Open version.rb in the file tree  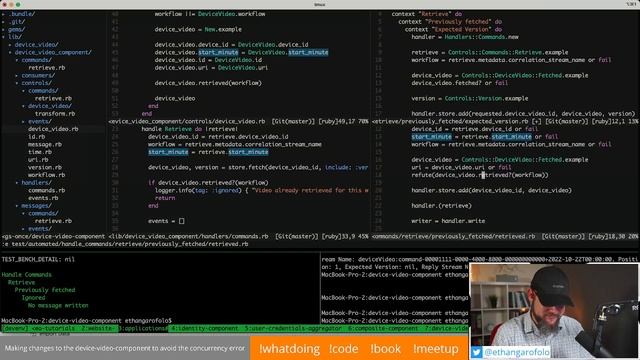[x=45, y=167]
